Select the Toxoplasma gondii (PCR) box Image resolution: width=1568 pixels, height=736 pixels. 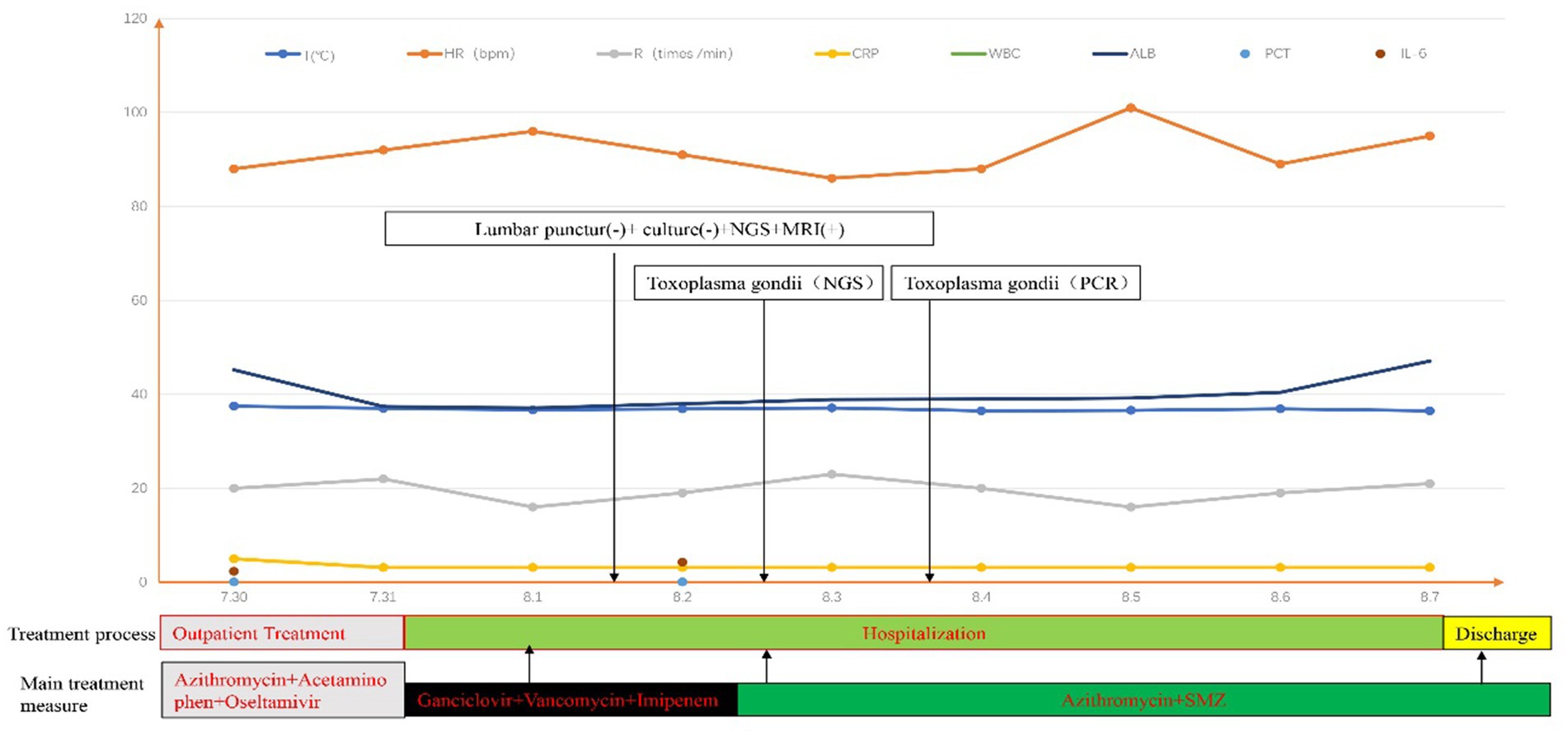tap(1016, 283)
